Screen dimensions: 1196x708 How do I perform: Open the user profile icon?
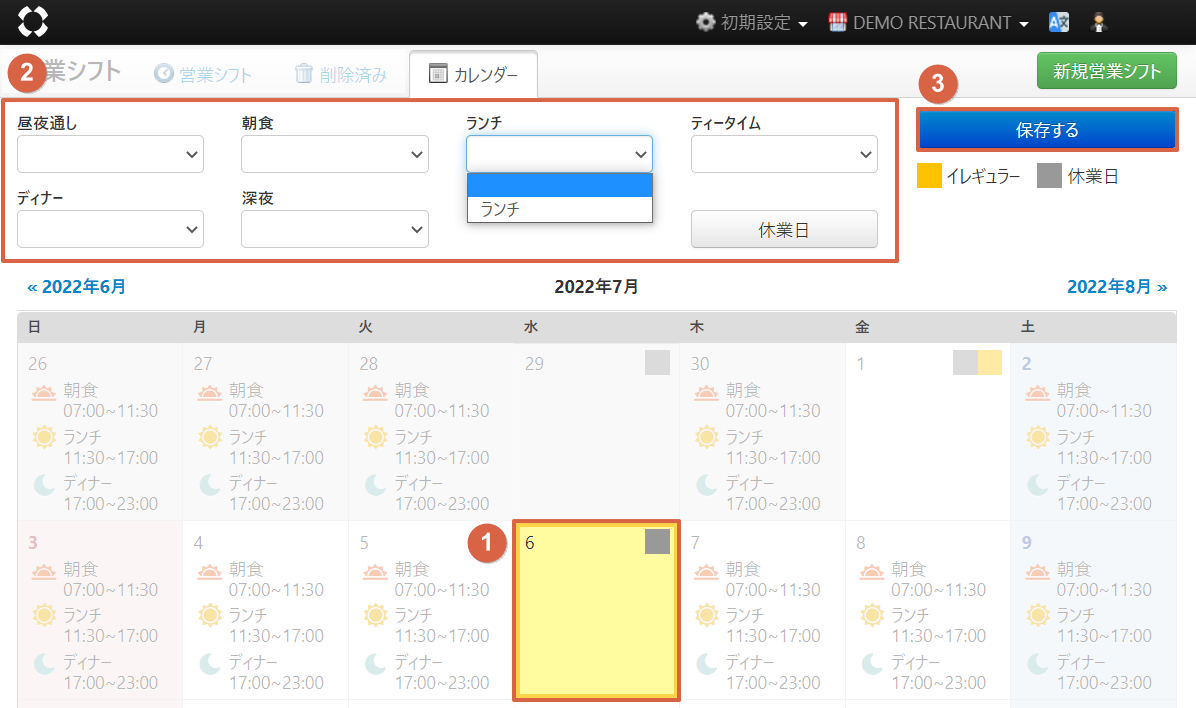pyautogui.click(x=1100, y=22)
